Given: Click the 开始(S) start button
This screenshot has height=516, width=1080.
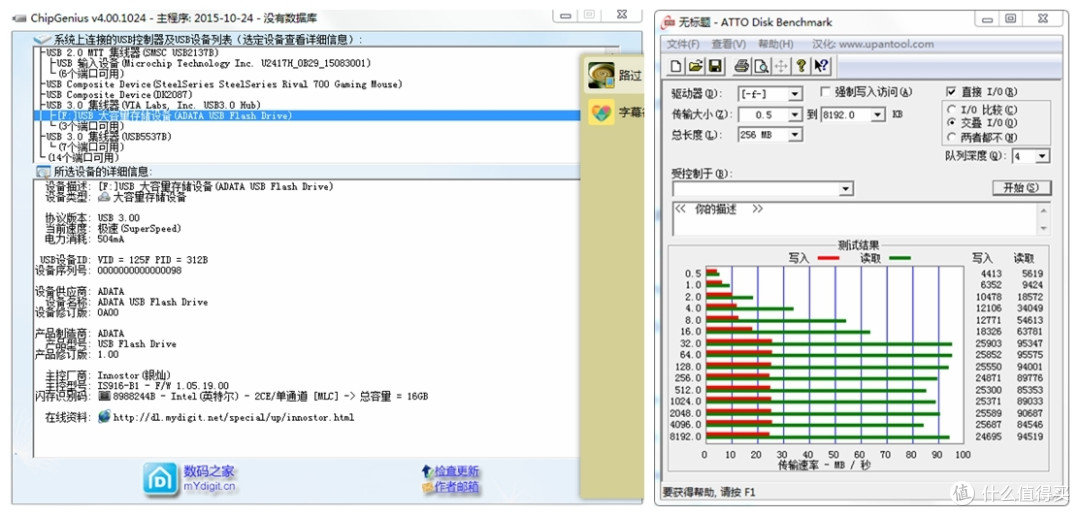Looking at the screenshot, I should click(1021, 187).
